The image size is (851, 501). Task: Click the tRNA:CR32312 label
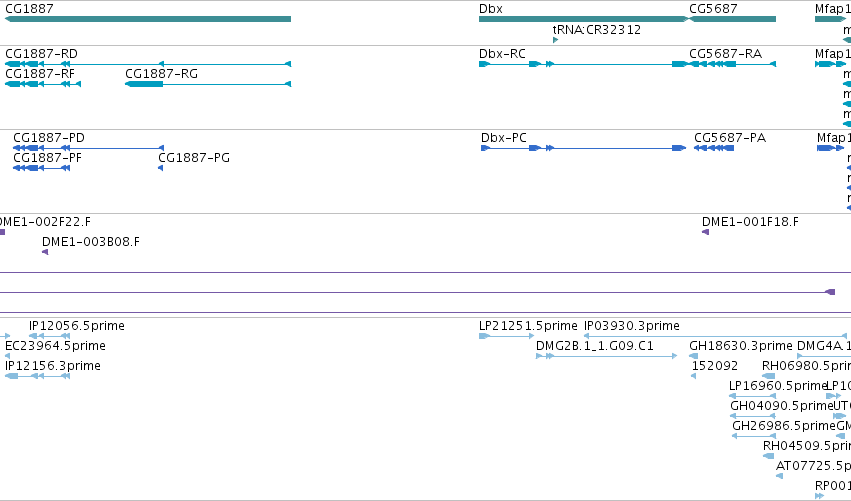tap(596, 29)
